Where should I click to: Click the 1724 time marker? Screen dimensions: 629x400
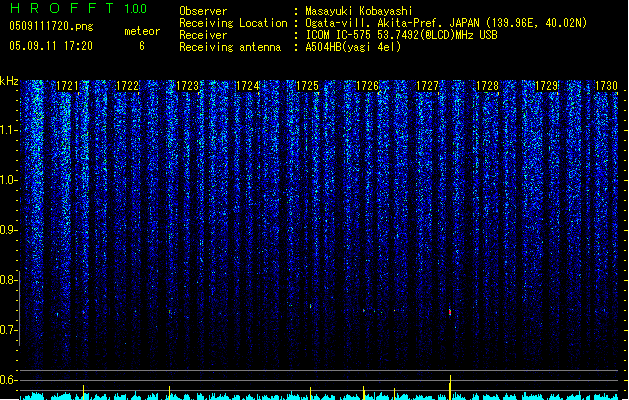(248, 86)
